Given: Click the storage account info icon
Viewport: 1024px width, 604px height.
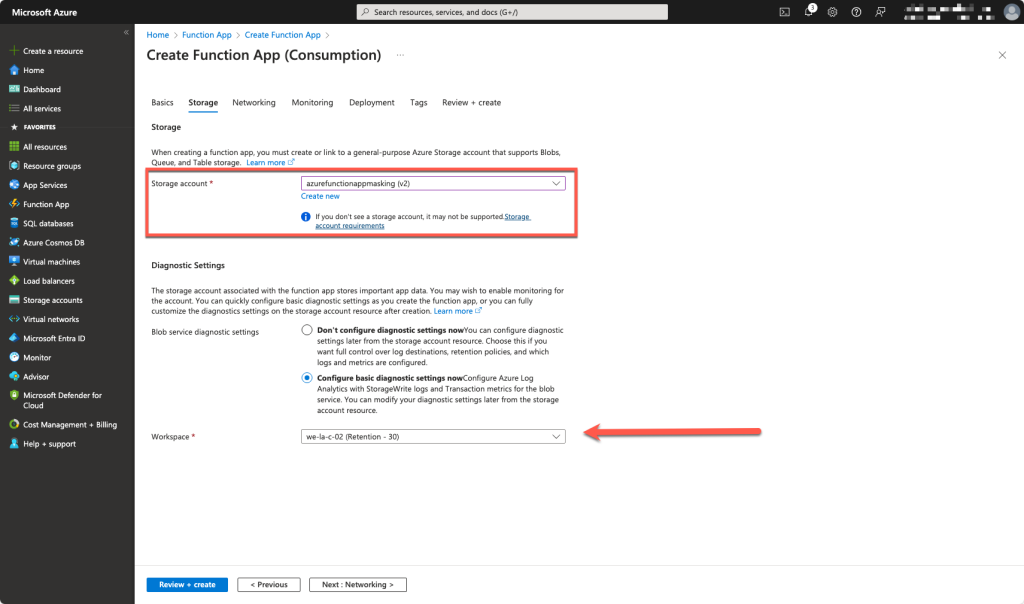Looking at the screenshot, I should pyautogui.click(x=306, y=217).
